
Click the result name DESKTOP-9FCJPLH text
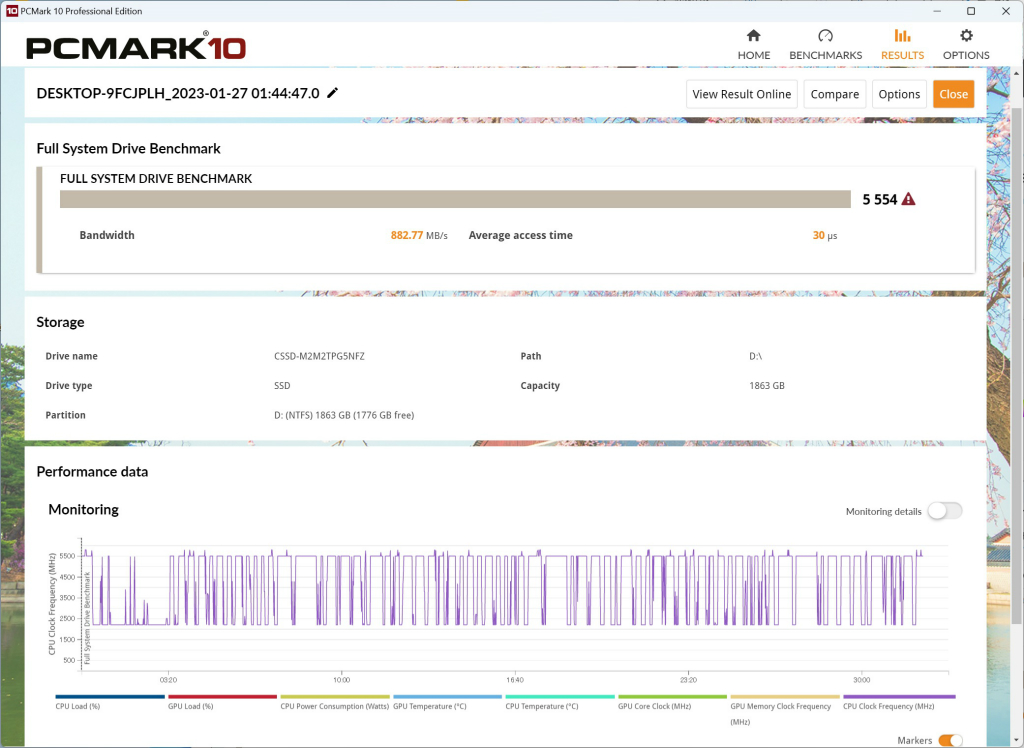pos(178,93)
